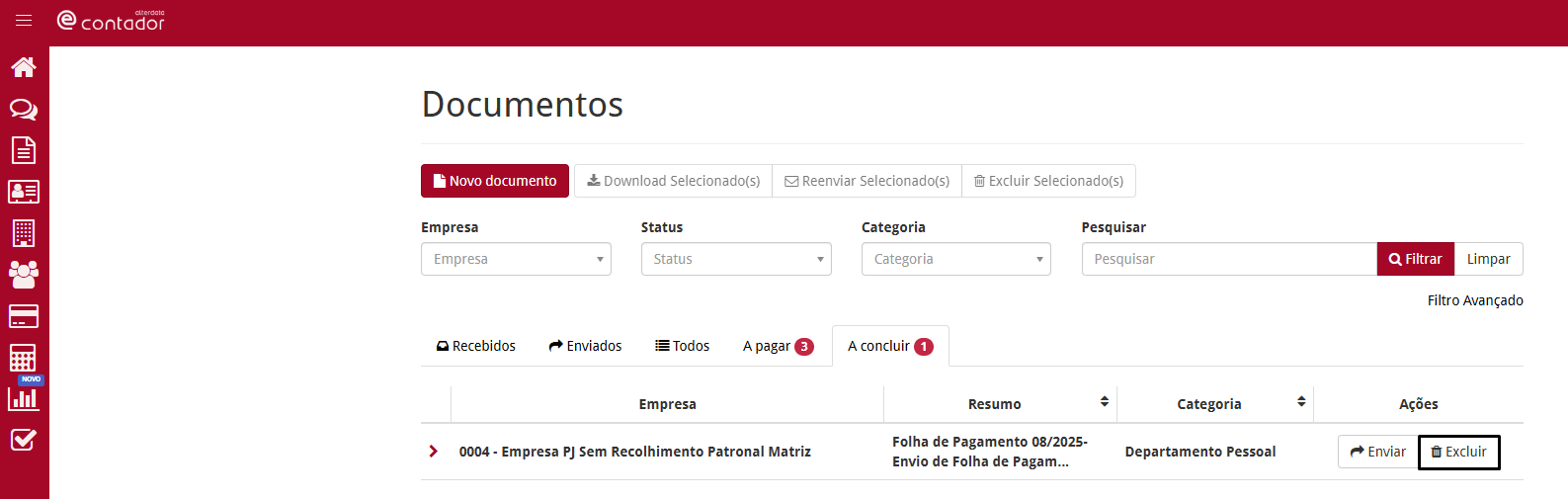
Task: Open the credit card payments sidebar icon
Action: [x=24, y=316]
